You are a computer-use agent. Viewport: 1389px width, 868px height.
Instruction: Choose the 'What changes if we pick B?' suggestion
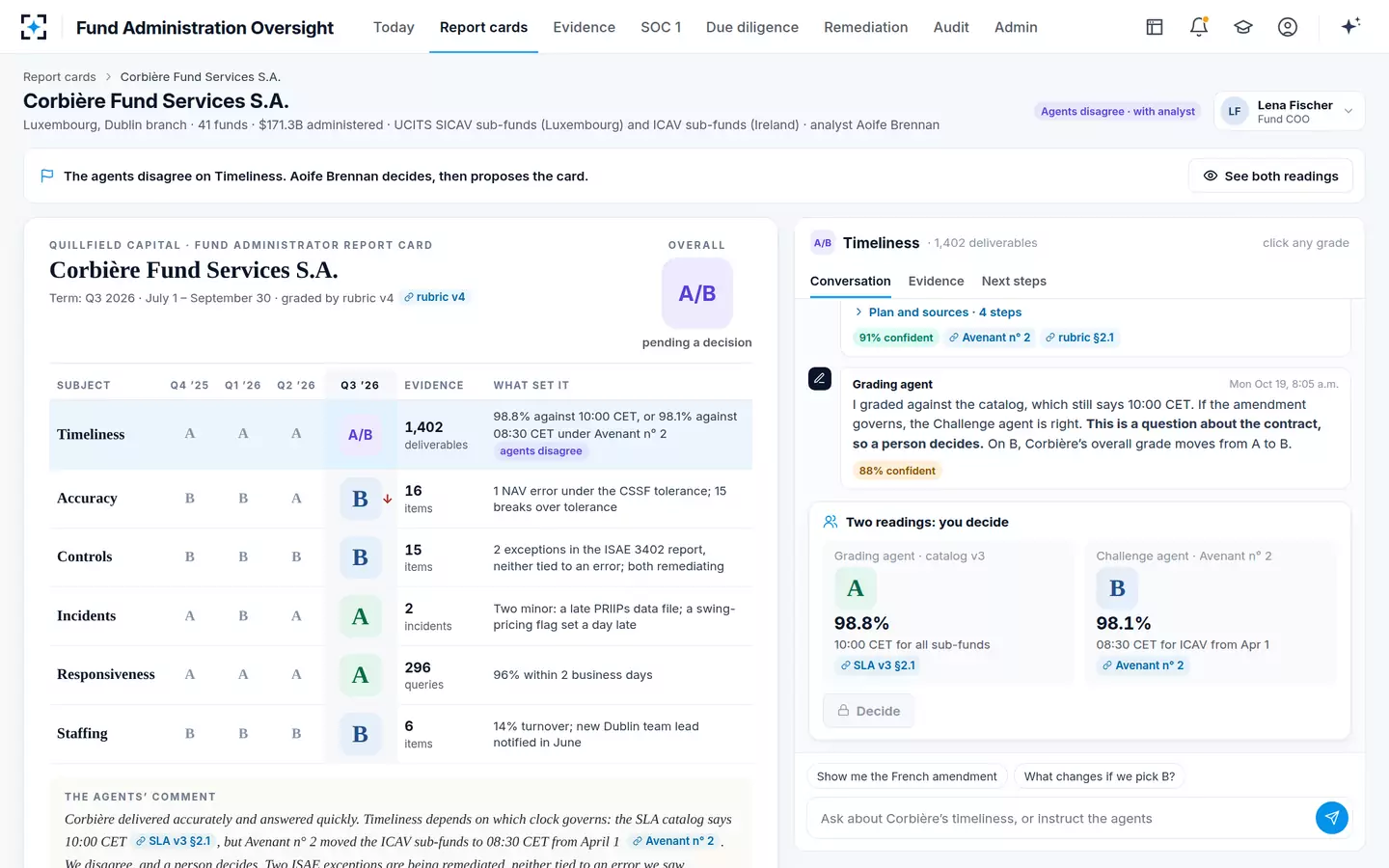click(x=1100, y=776)
